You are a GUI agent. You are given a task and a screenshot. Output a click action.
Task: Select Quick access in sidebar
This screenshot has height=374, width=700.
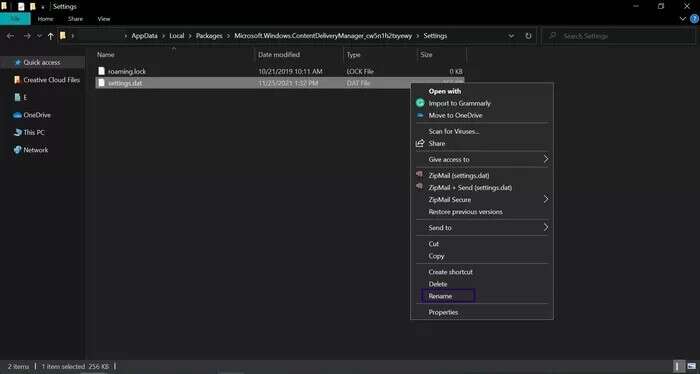pos(42,62)
